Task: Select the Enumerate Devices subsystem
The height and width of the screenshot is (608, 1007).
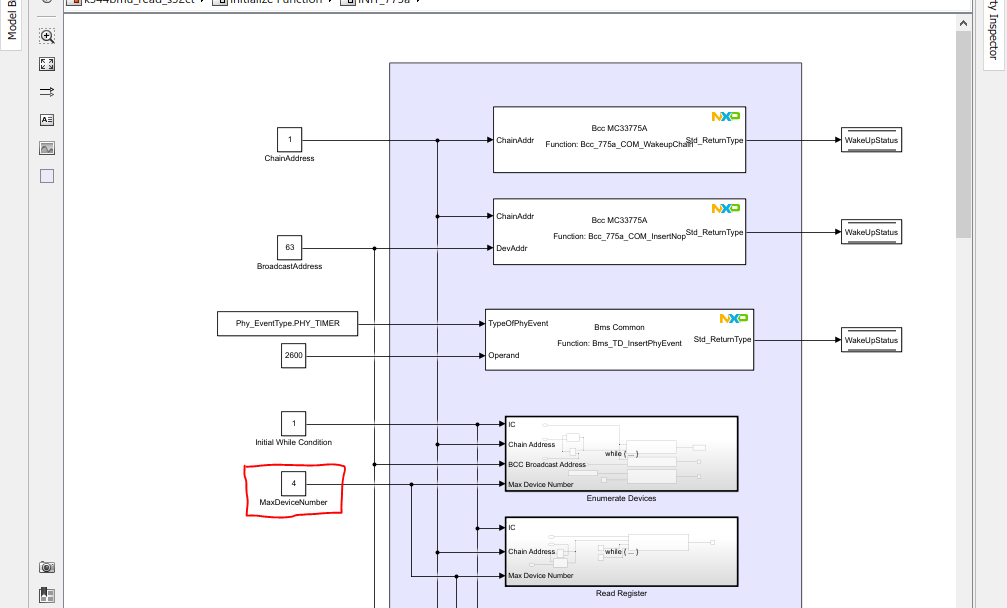Action: coord(622,453)
